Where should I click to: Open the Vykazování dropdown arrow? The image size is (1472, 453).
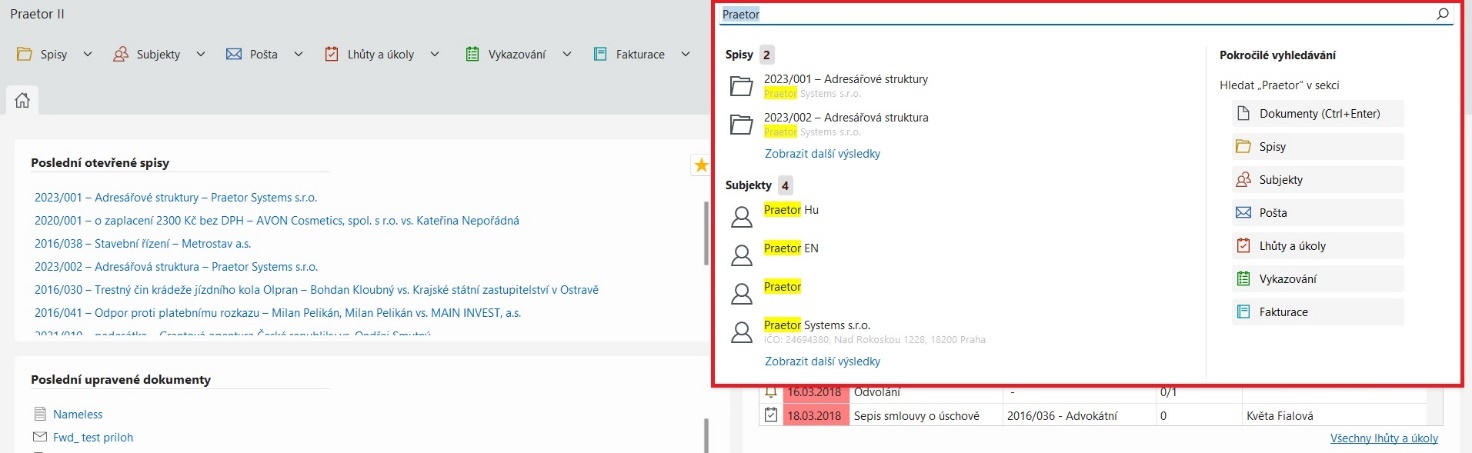[x=567, y=54]
